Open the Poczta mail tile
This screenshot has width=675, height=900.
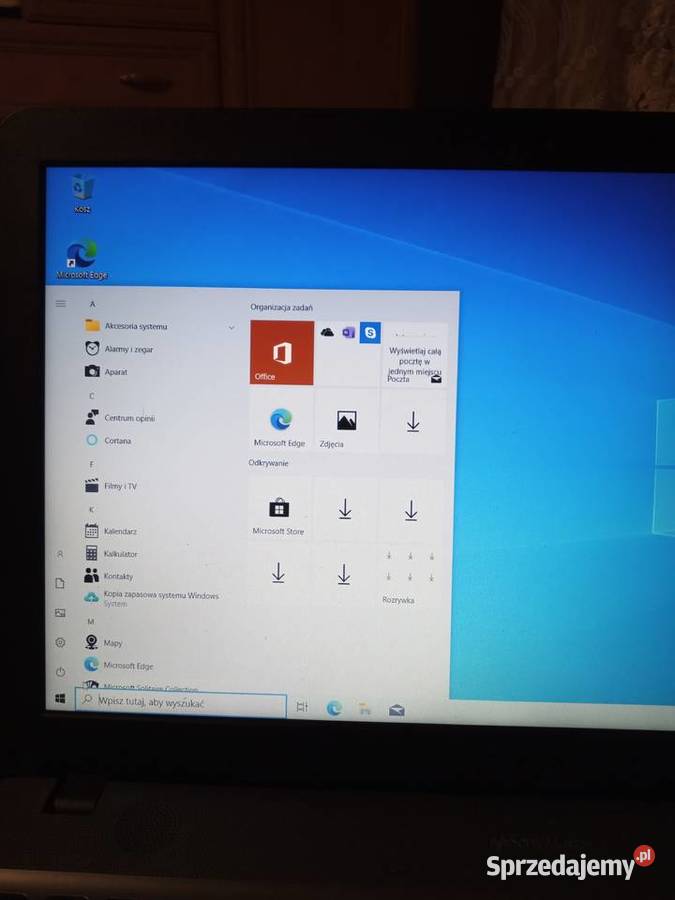point(415,354)
